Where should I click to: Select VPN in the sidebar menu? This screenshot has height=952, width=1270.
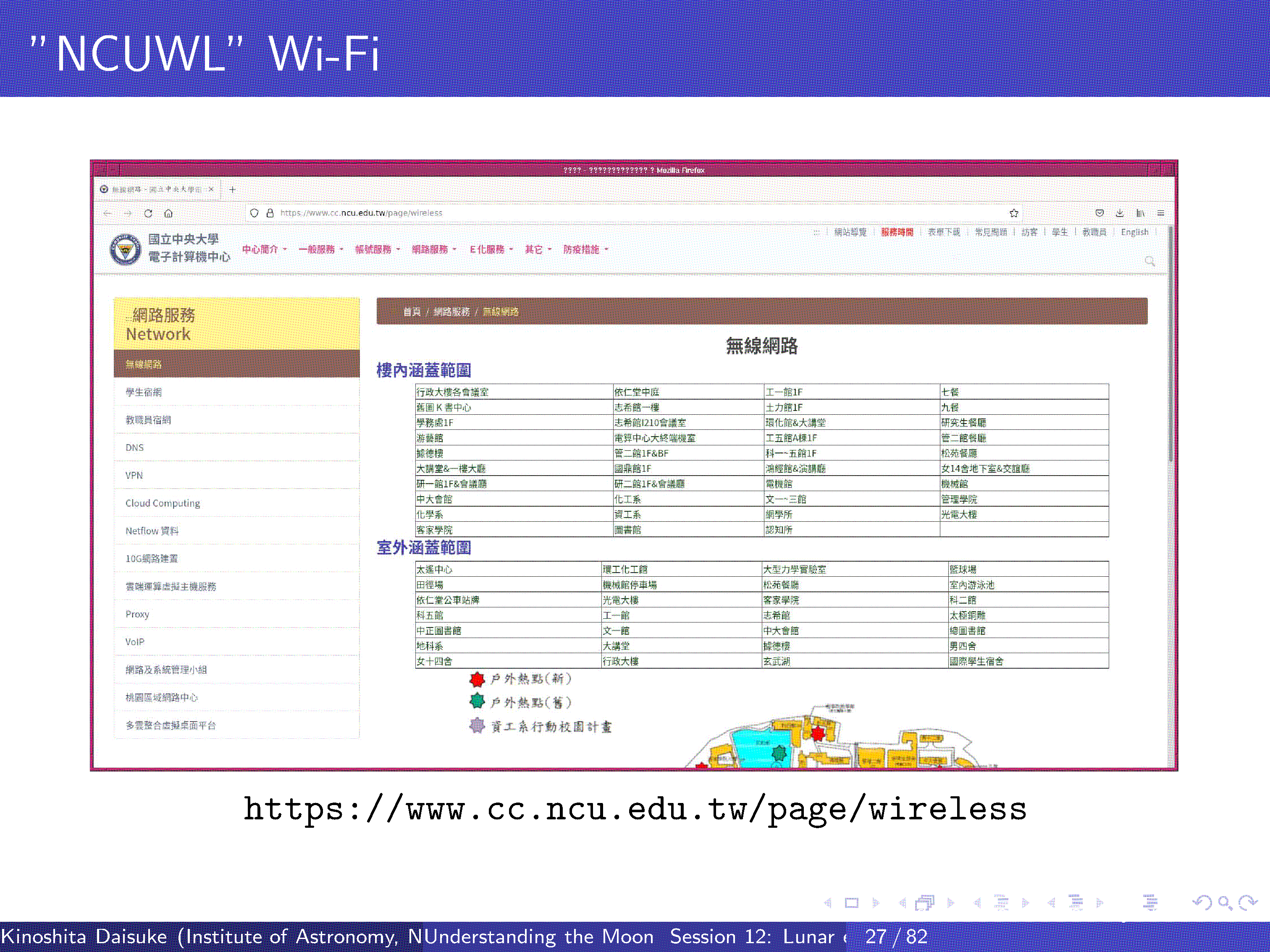(134, 475)
